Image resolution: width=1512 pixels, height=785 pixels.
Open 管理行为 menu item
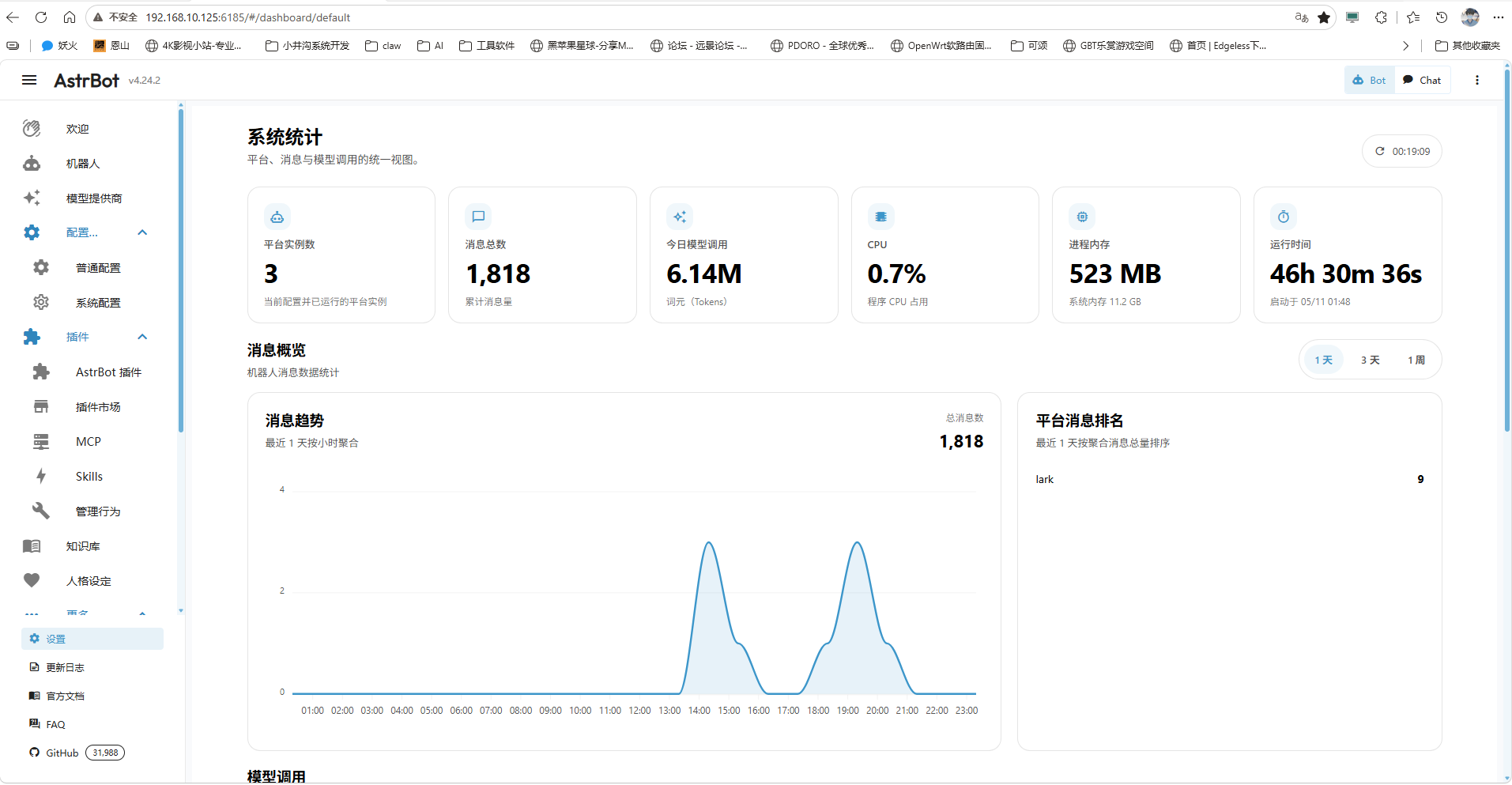(x=92, y=511)
